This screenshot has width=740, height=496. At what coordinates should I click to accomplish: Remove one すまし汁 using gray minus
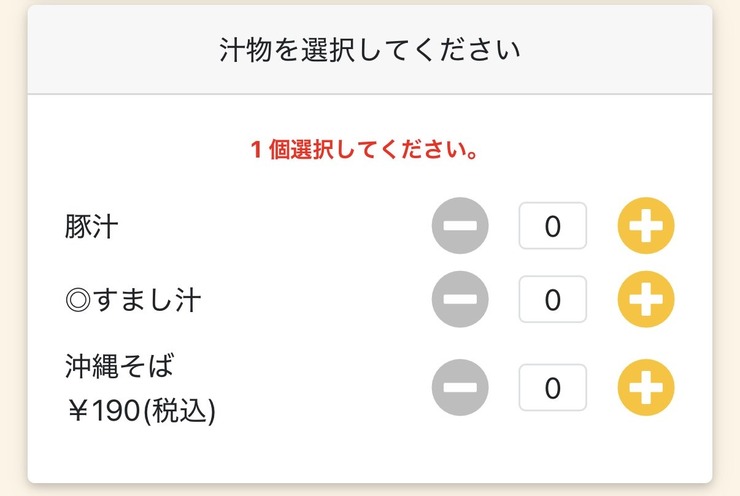(x=460, y=299)
